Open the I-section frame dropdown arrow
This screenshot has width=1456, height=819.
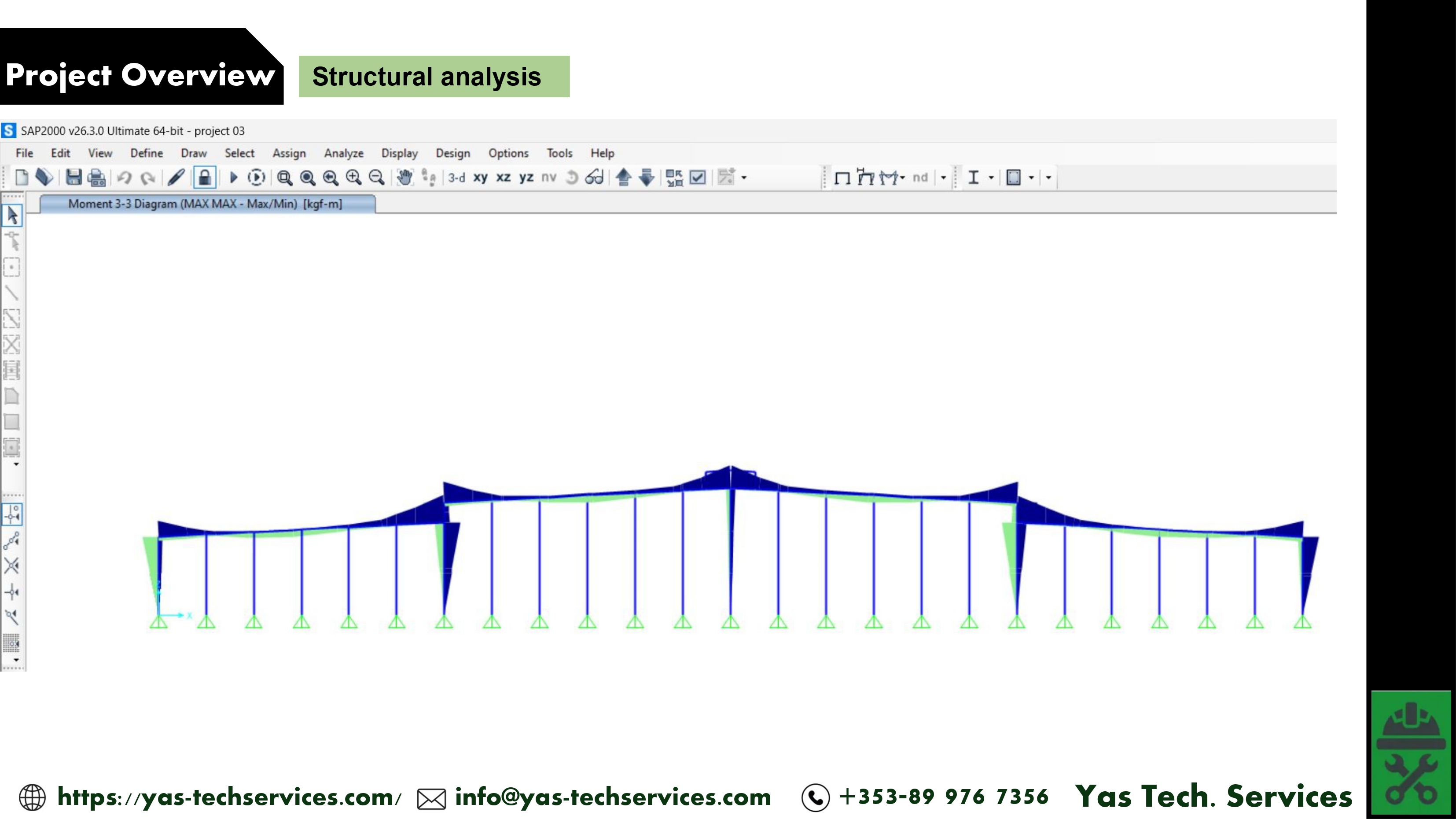(991, 177)
